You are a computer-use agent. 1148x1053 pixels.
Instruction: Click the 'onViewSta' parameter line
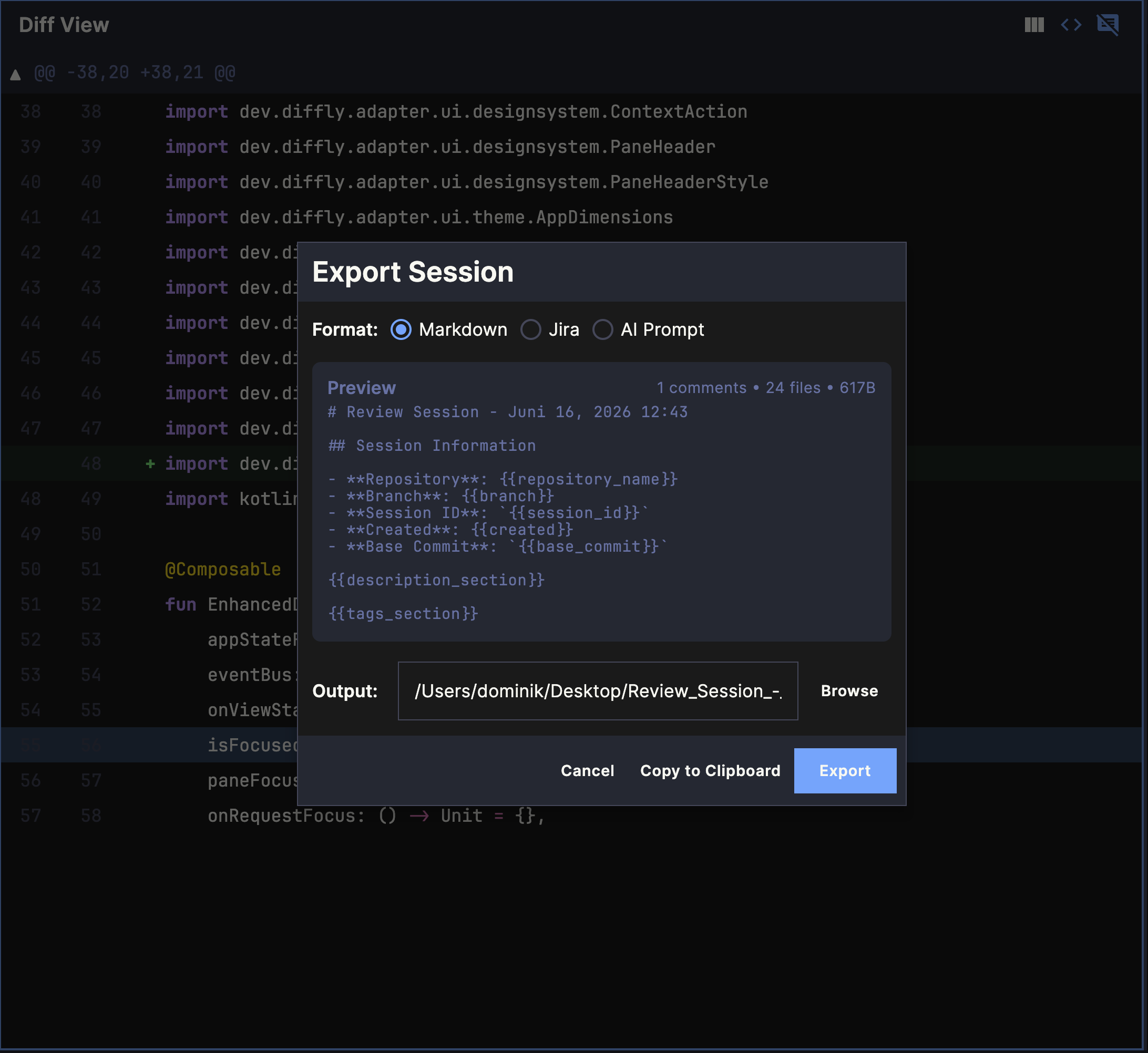(252, 710)
